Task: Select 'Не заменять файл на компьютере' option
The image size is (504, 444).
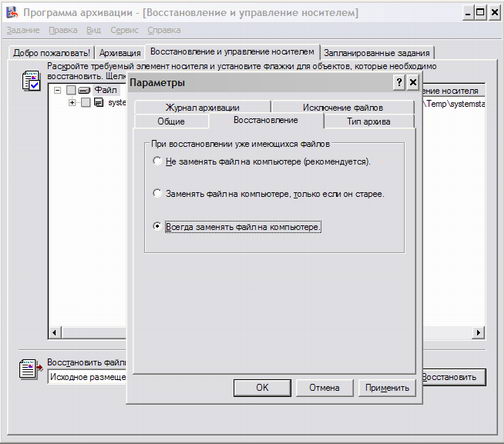Action: [x=157, y=161]
